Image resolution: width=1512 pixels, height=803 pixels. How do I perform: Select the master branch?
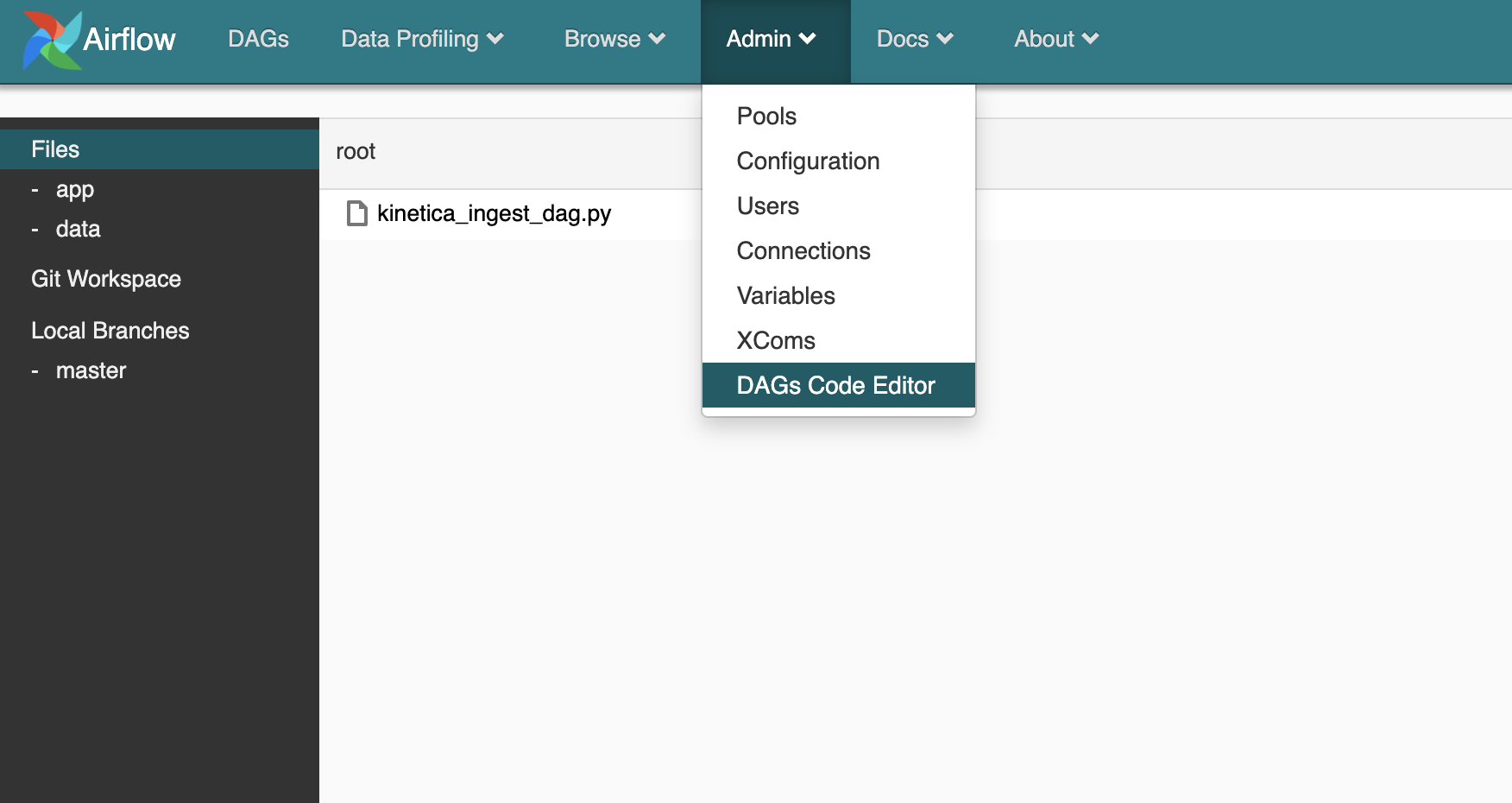(x=91, y=370)
